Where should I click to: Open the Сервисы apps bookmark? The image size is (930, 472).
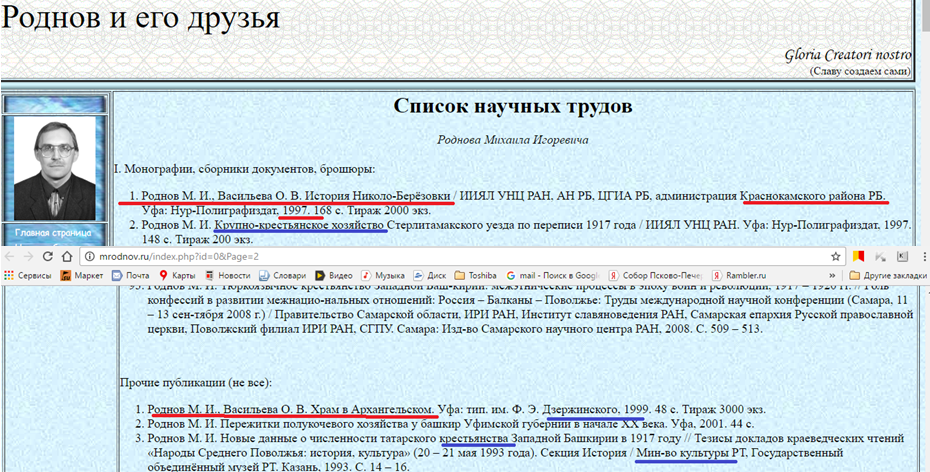coord(27,276)
